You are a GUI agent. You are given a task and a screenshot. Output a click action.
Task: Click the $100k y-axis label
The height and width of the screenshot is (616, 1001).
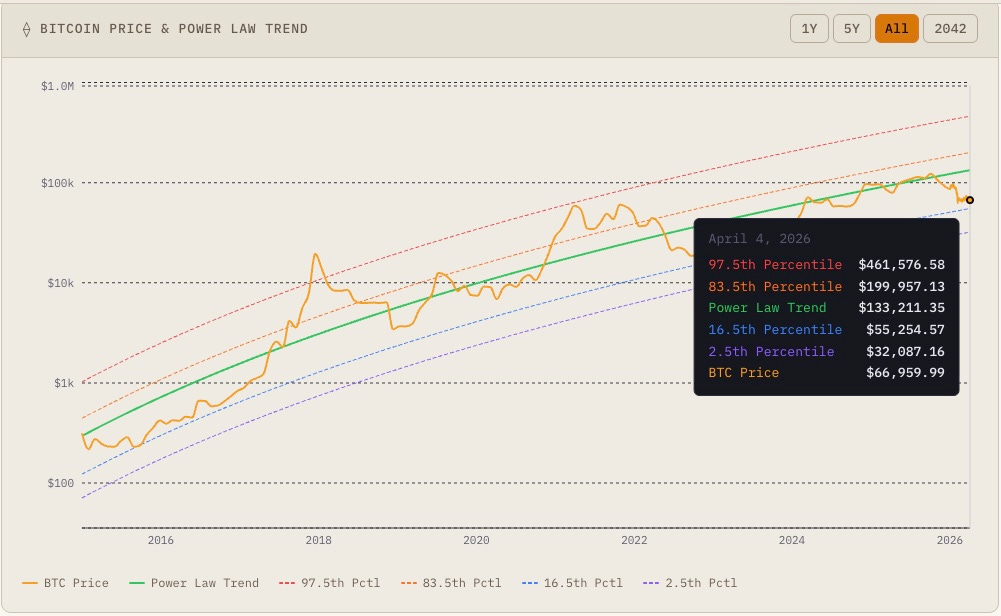click(x=57, y=183)
